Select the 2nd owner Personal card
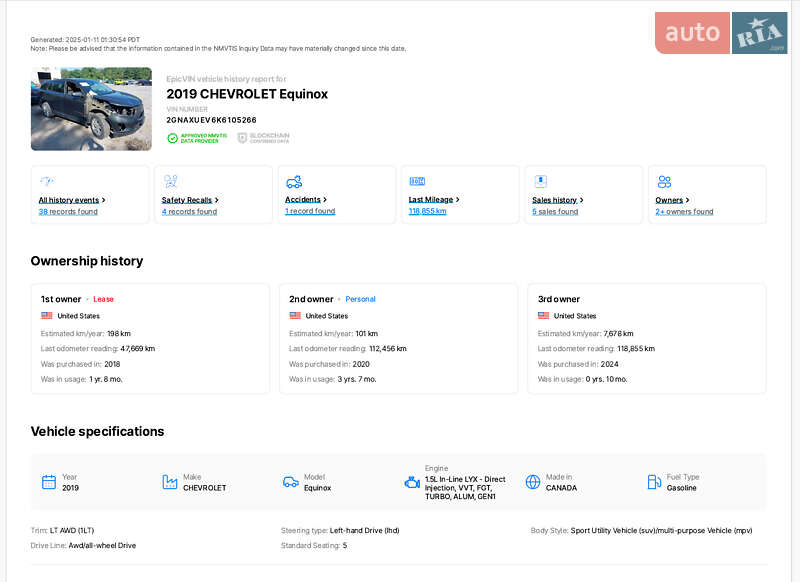Viewport: 800px width, 582px height. coord(398,338)
